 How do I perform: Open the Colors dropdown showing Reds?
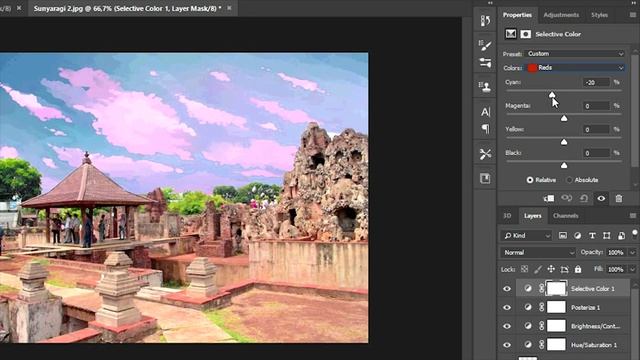click(575, 68)
